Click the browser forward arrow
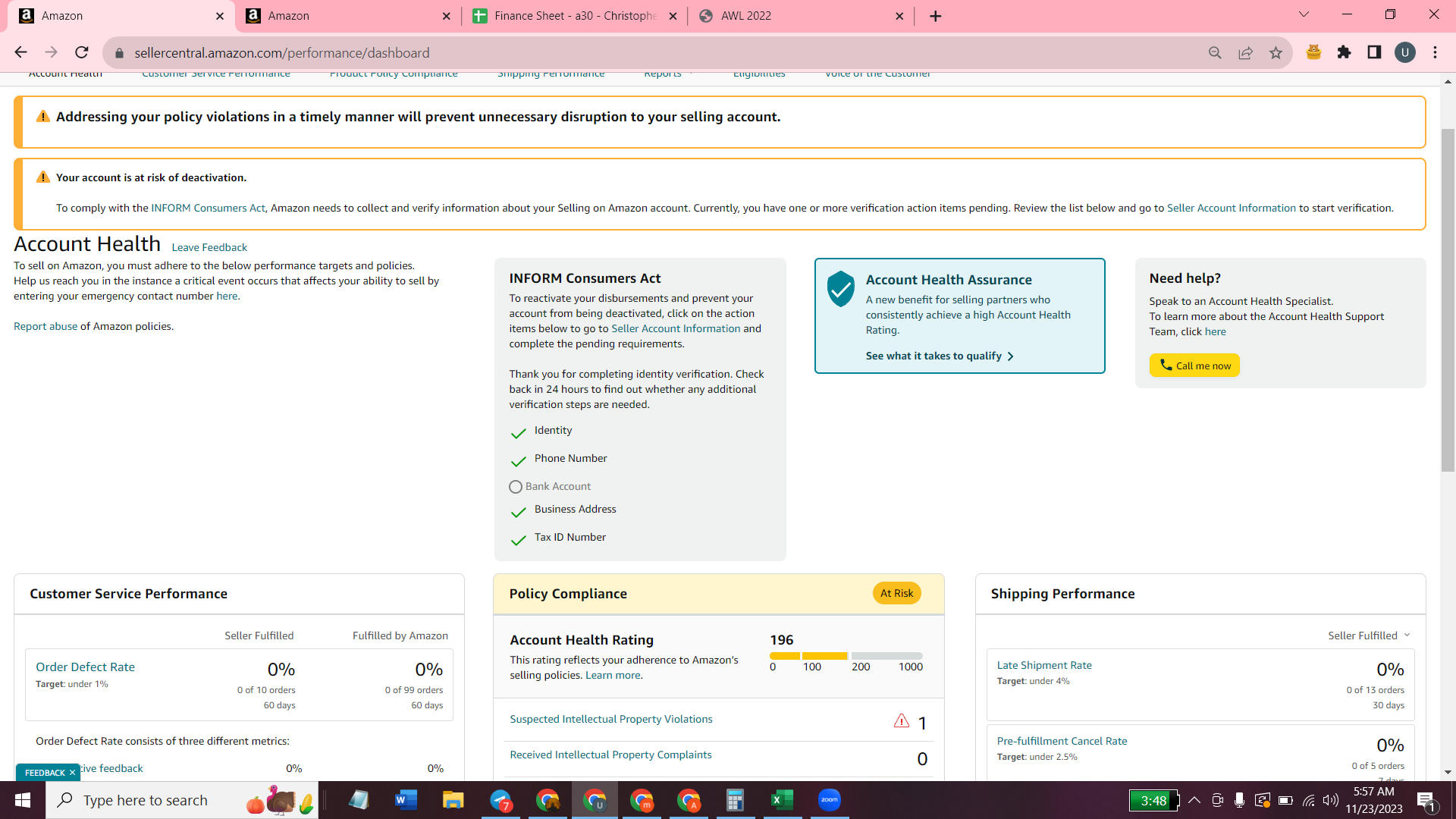Screen dimensions: 1456x819 (51, 52)
